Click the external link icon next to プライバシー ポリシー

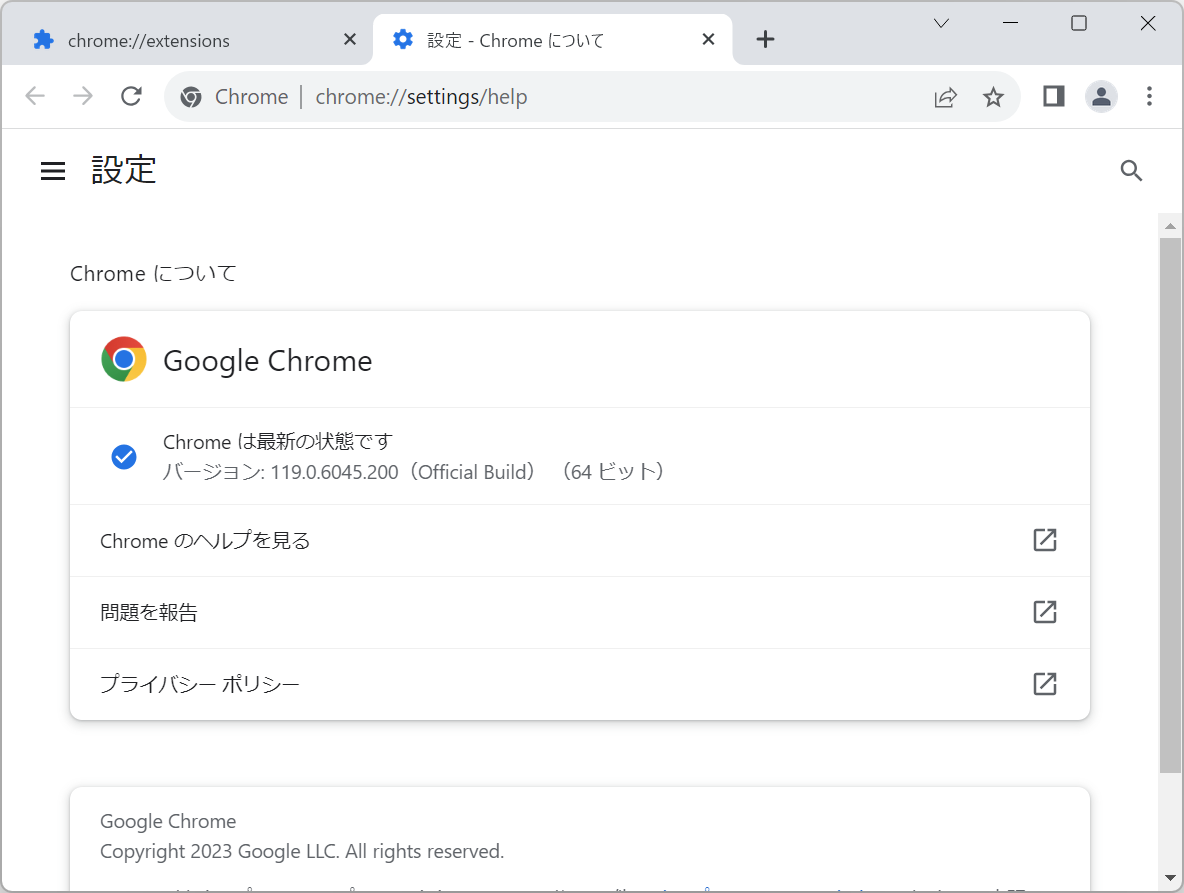pos(1044,684)
